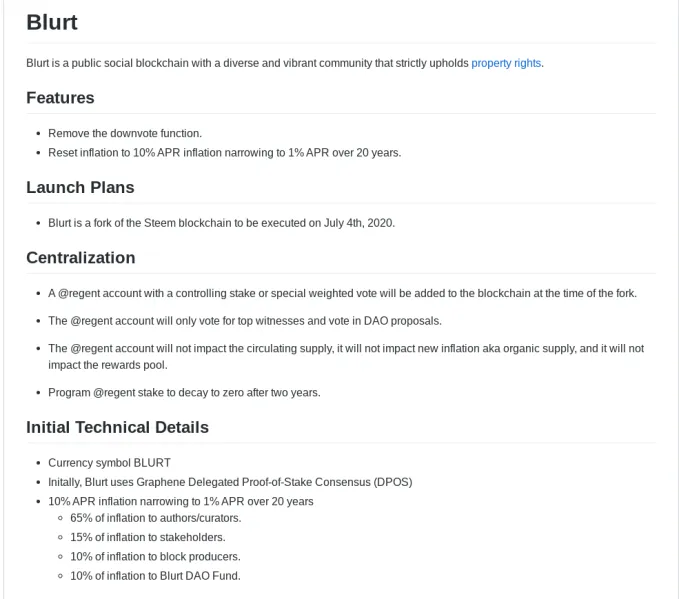This screenshot has height=599, width=679.
Task: Click '15% of inflation to stakeholders'
Action: (148, 537)
